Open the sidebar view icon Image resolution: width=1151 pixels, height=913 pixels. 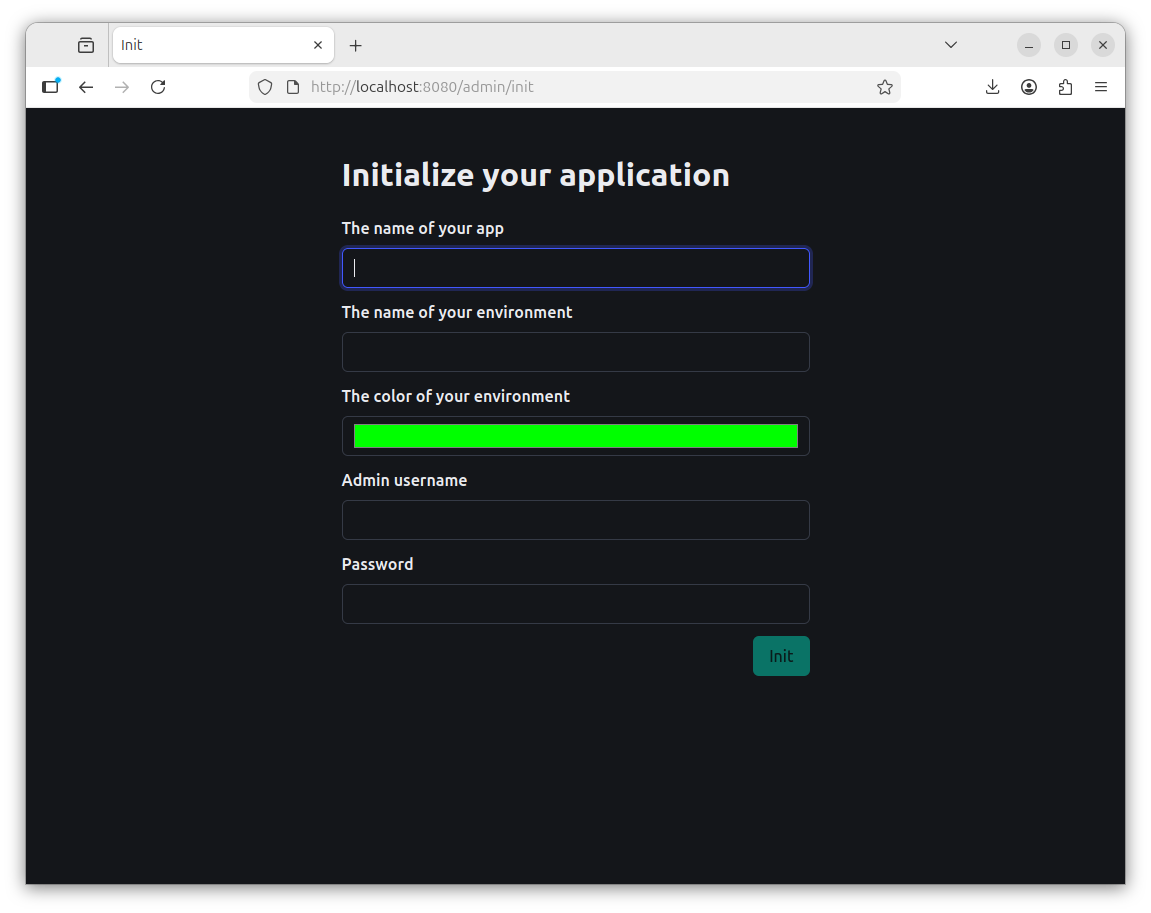click(x=50, y=87)
